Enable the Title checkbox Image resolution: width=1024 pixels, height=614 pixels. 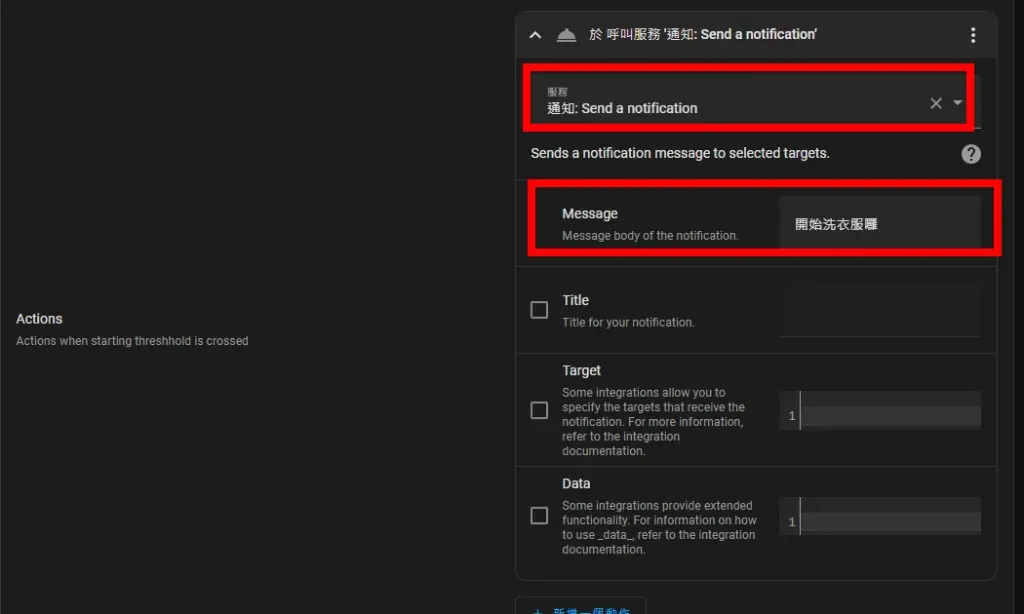(539, 310)
